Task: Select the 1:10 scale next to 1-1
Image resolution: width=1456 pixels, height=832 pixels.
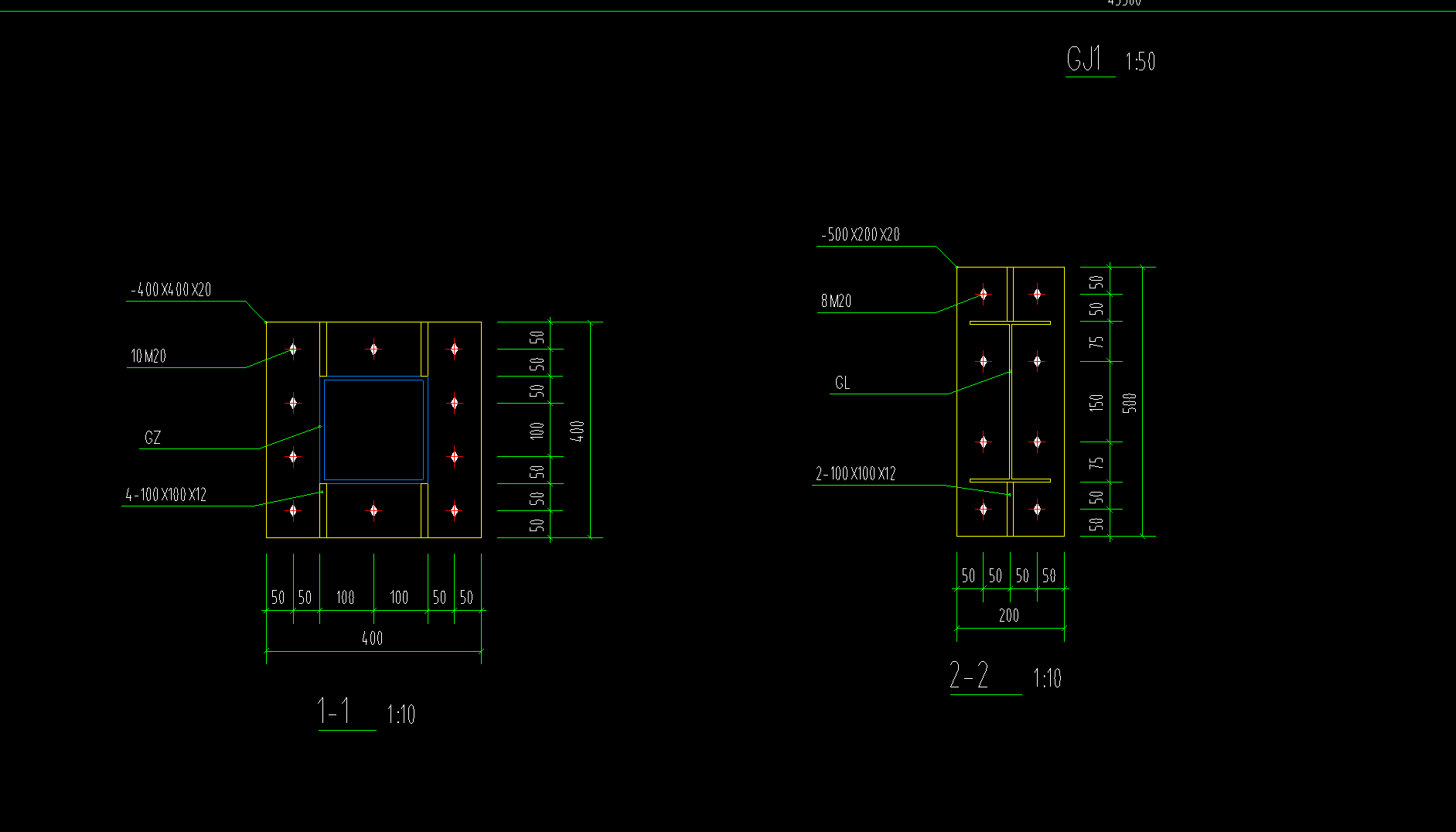Action: click(x=401, y=714)
